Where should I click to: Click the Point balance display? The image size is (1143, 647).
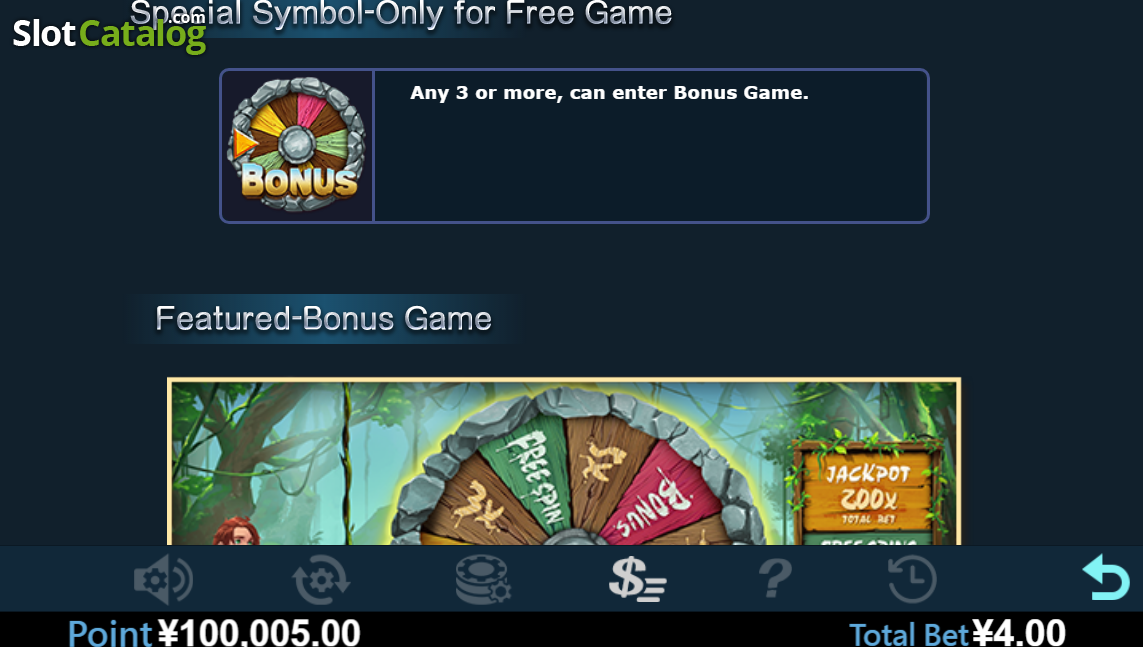coord(214,632)
